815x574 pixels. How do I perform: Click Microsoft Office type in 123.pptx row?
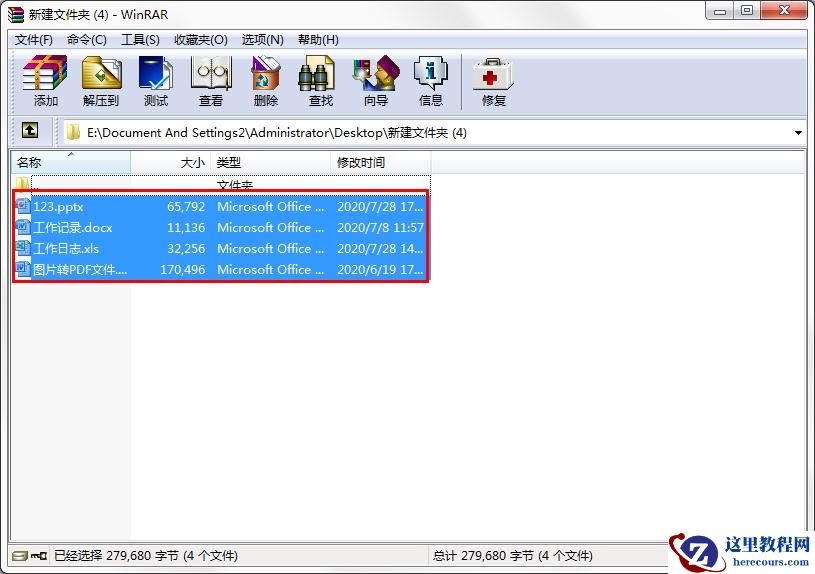click(x=270, y=206)
